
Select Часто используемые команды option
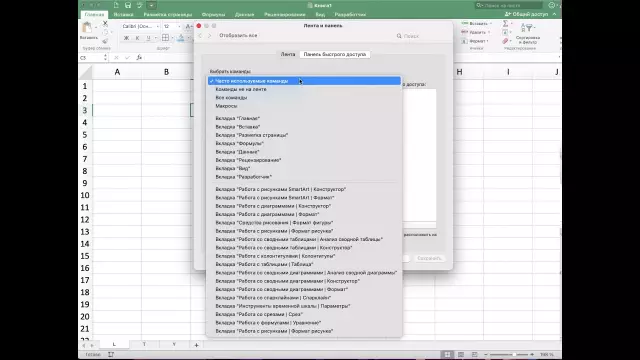point(304,81)
